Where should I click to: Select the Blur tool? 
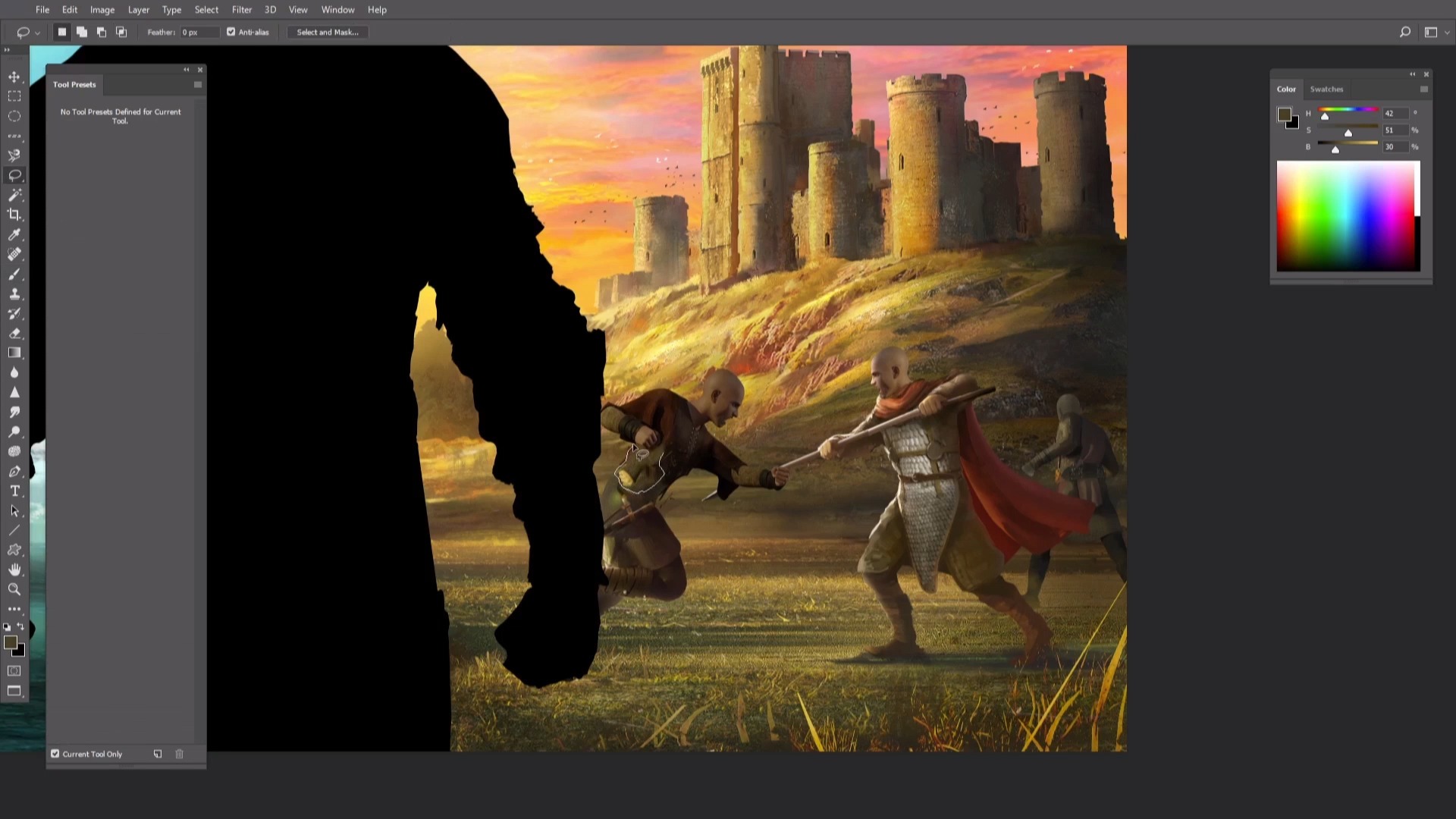point(14,372)
